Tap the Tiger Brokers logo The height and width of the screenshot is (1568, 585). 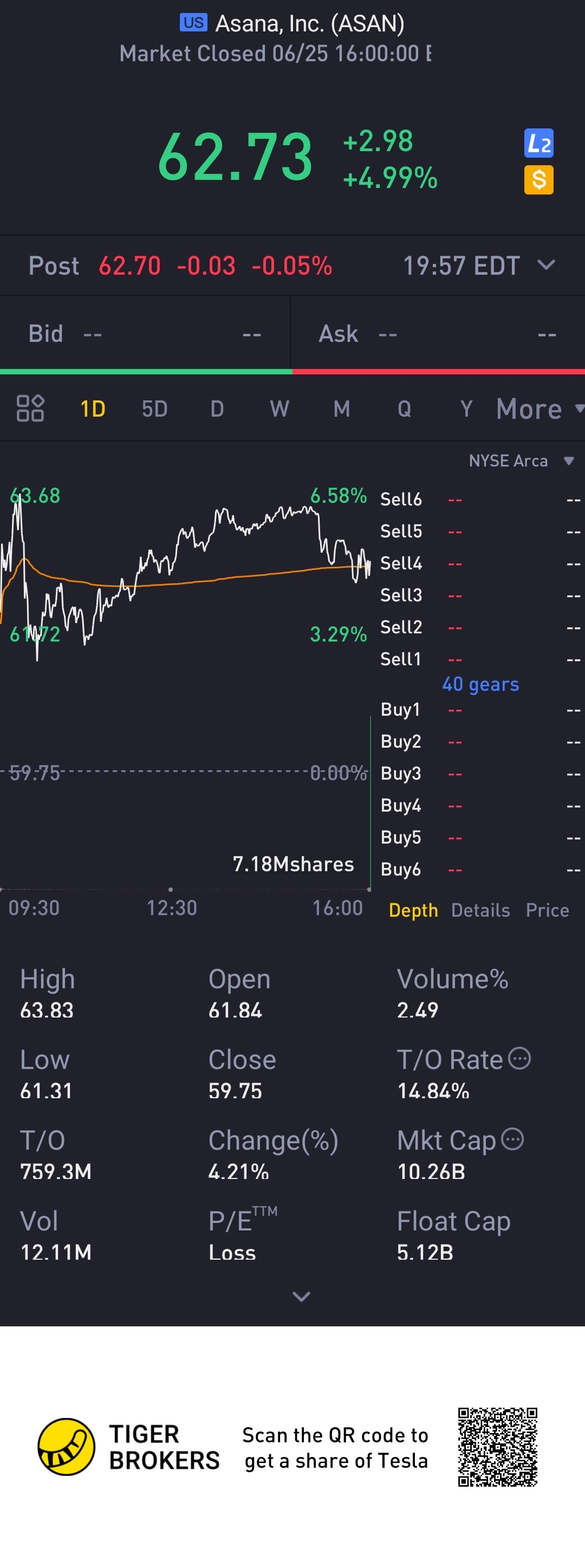[66, 1447]
